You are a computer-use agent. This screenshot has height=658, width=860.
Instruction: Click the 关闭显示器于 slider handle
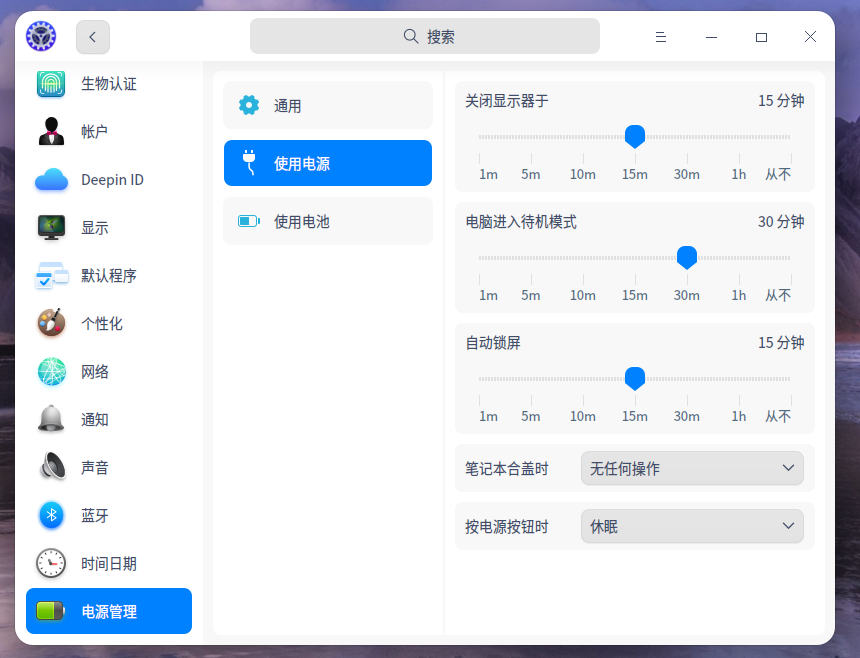[x=635, y=137]
